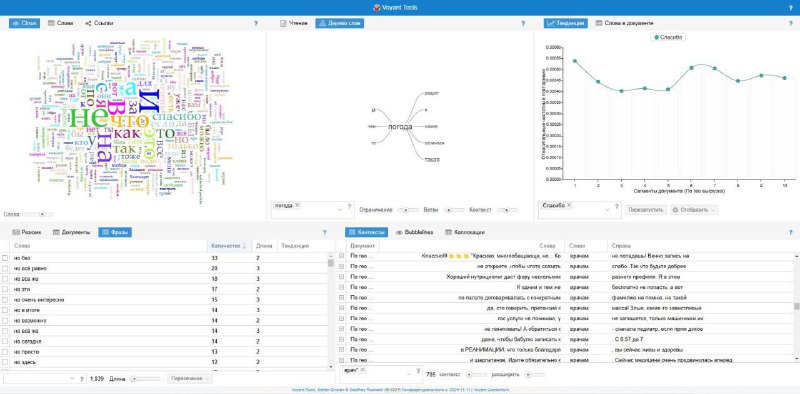Open help for the Trends panel
Screen dimensions: 800x394
[x=791, y=23]
